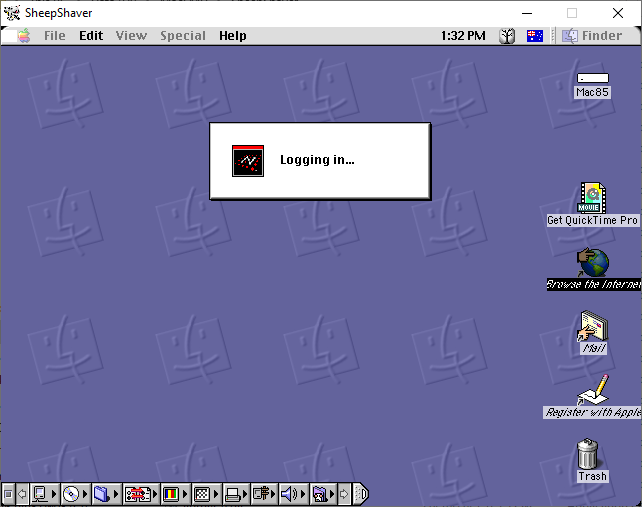Viewport: 642px width, 507px height.
Task: Expand arrow beside the CD disc icon
Action: pos(85,494)
